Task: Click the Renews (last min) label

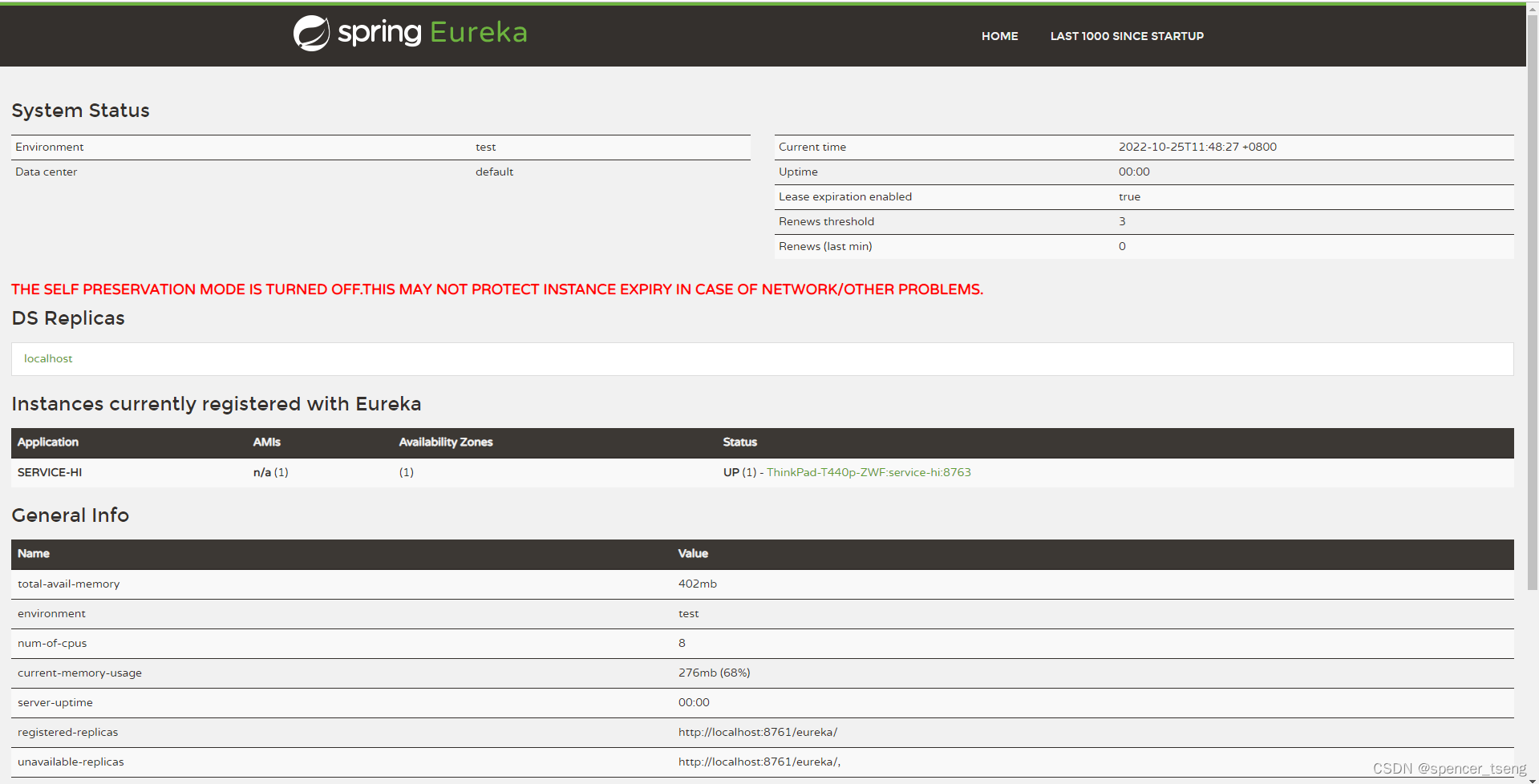Action: 825,246
